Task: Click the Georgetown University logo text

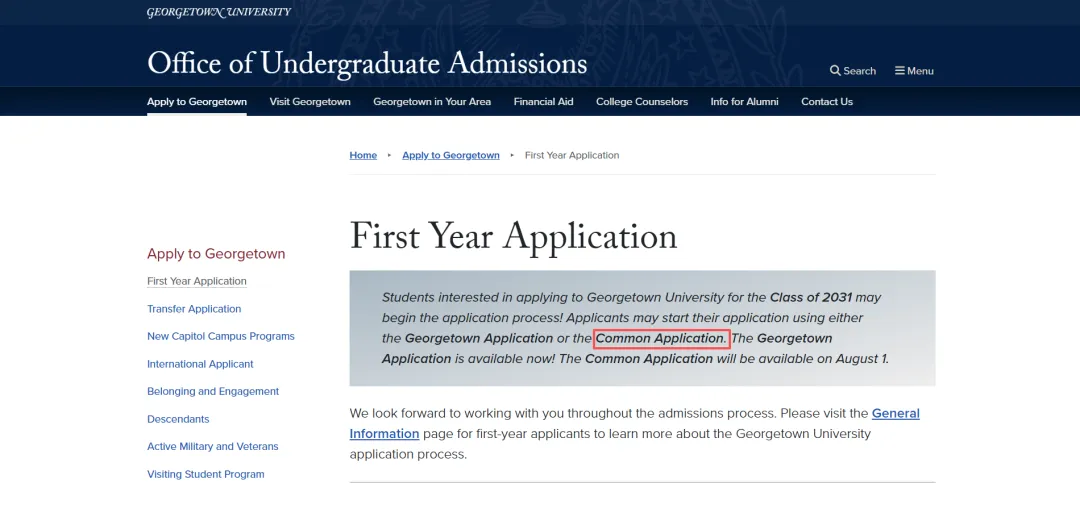Action: coord(219,12)
